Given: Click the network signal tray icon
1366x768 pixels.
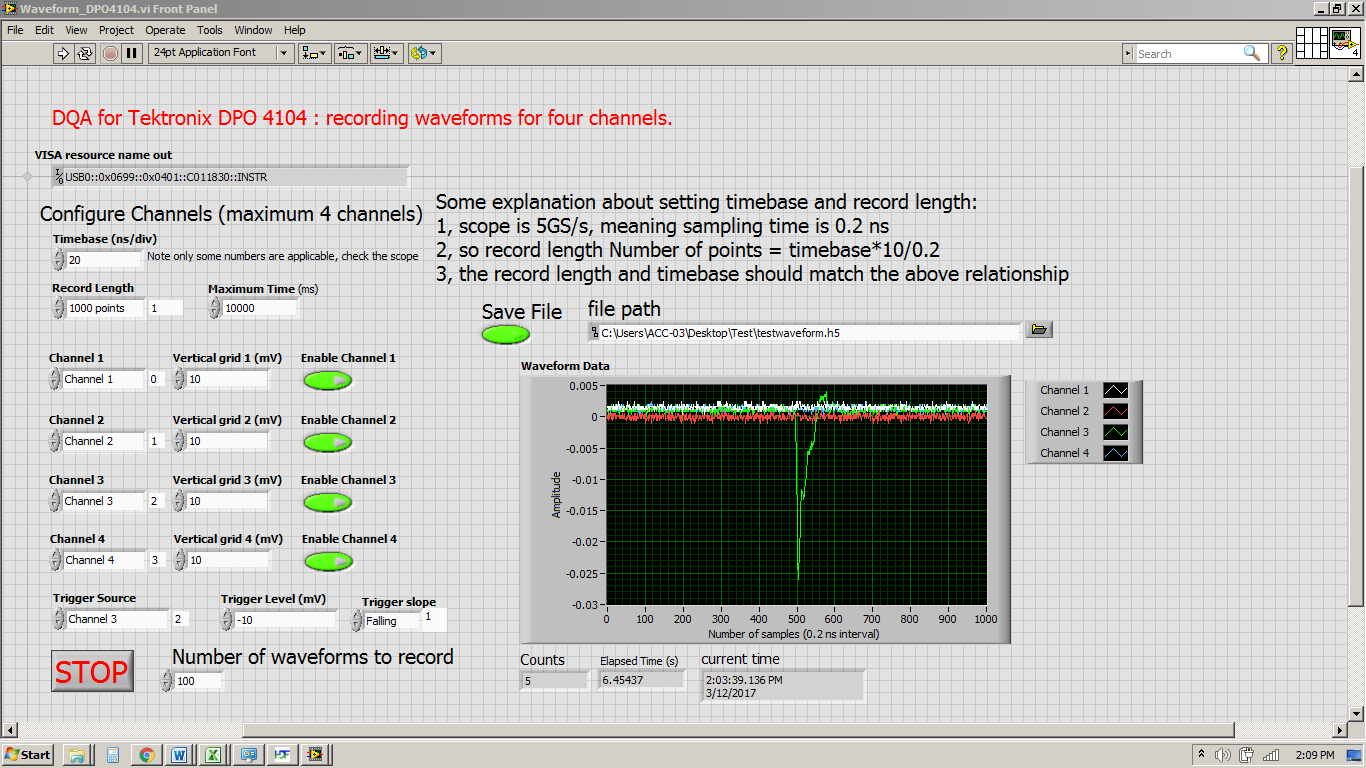Looking at the screenshot, I should [x=1271, y=755].
